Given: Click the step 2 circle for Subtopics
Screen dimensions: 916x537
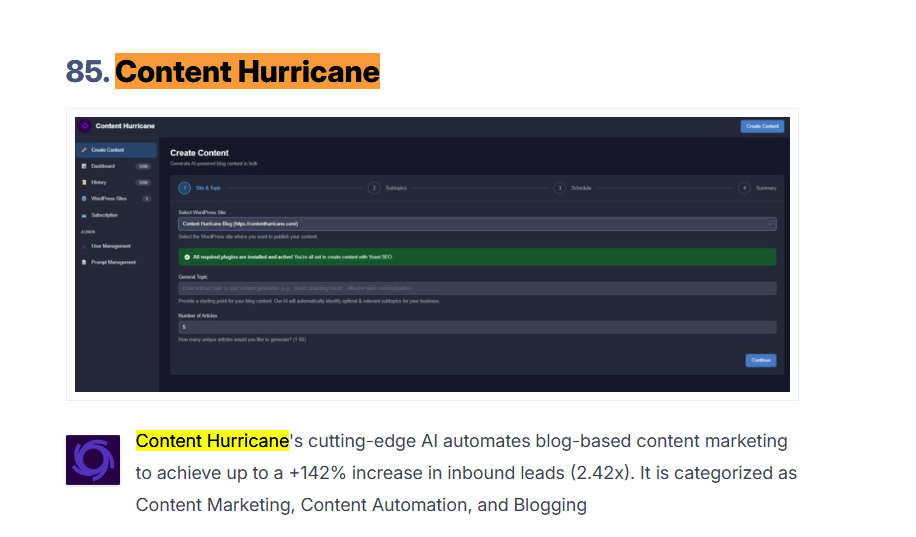Looking at the screenshot, I should 374,188.
